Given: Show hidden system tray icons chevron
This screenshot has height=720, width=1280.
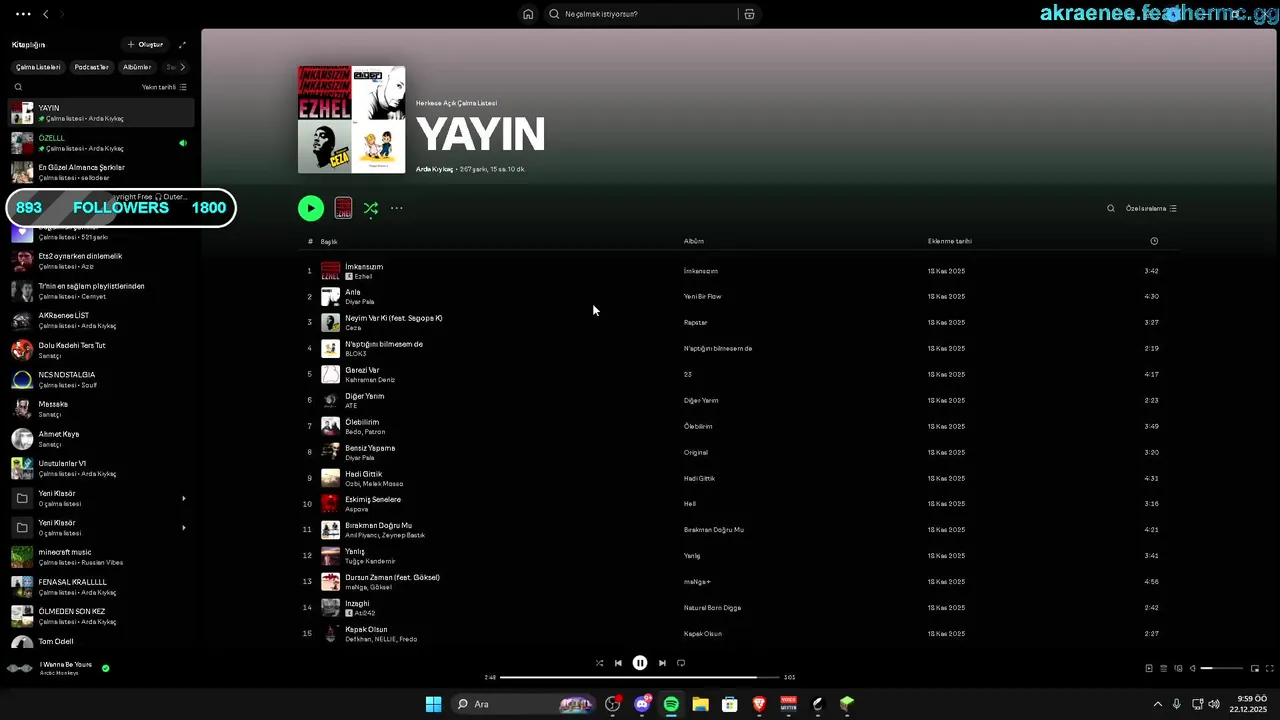Looking at the screenshot, I should 1158,704.
